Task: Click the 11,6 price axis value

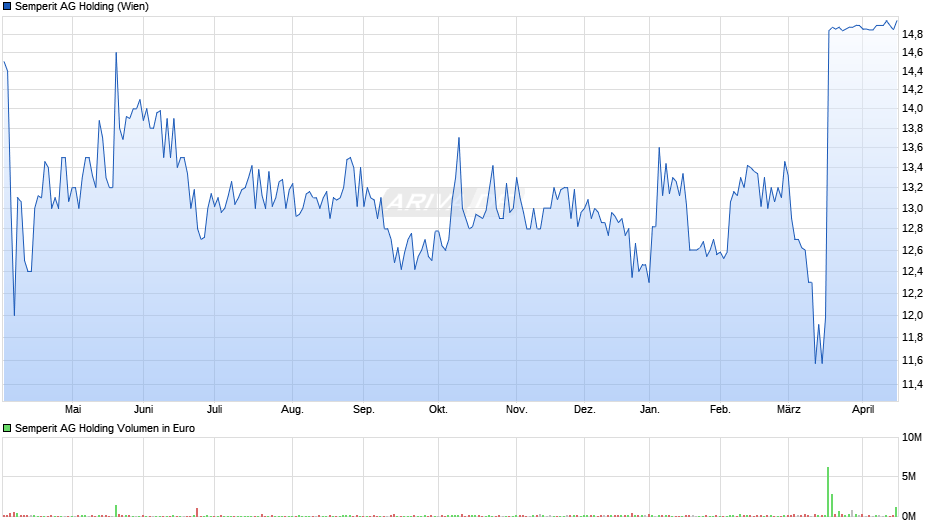Action: (x=912, y=360)
